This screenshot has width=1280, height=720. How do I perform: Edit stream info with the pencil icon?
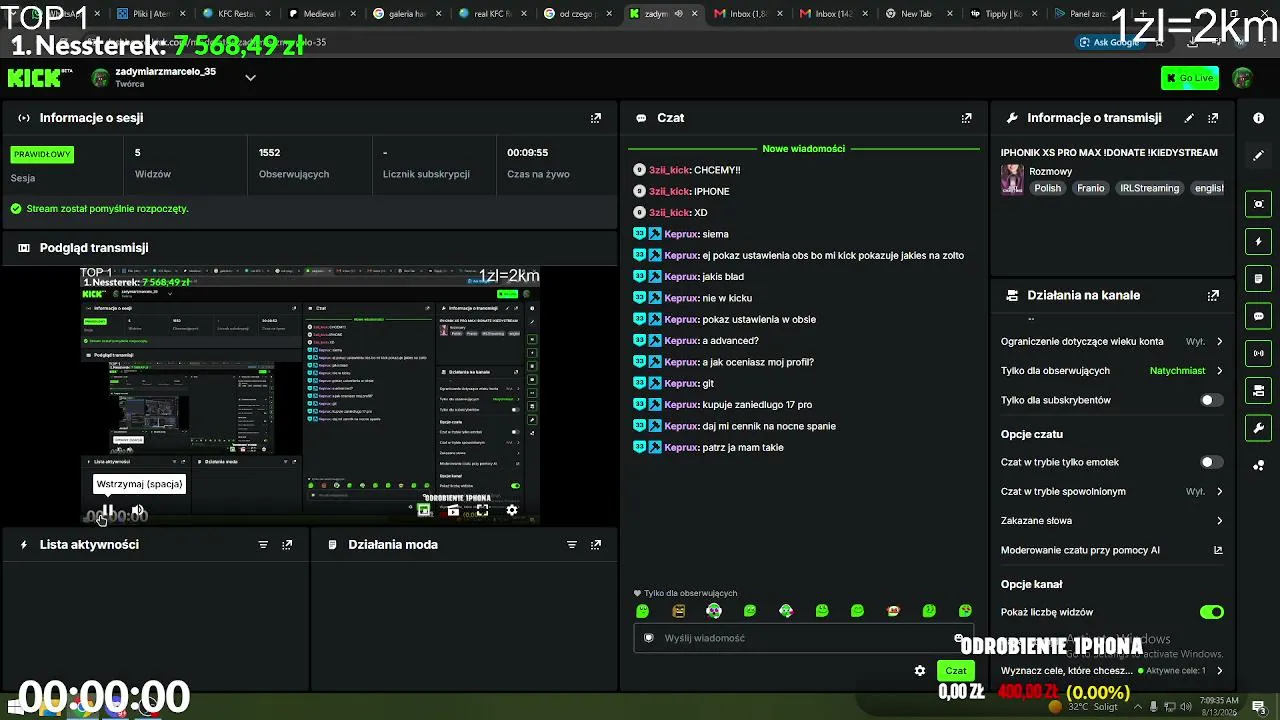(x=1189, y=118)
